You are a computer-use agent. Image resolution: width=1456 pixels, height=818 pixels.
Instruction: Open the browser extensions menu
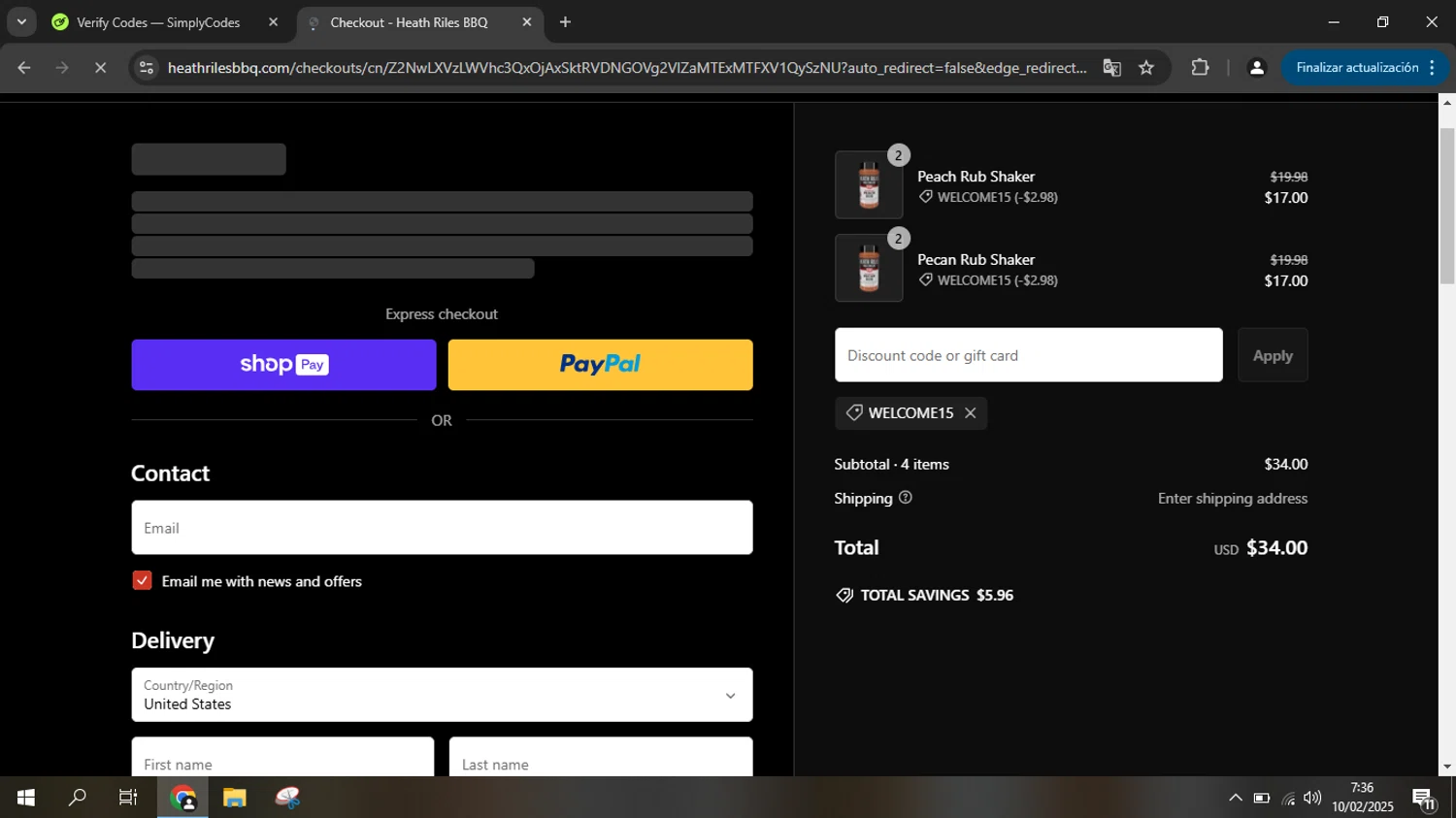(x=1201, y=68)
